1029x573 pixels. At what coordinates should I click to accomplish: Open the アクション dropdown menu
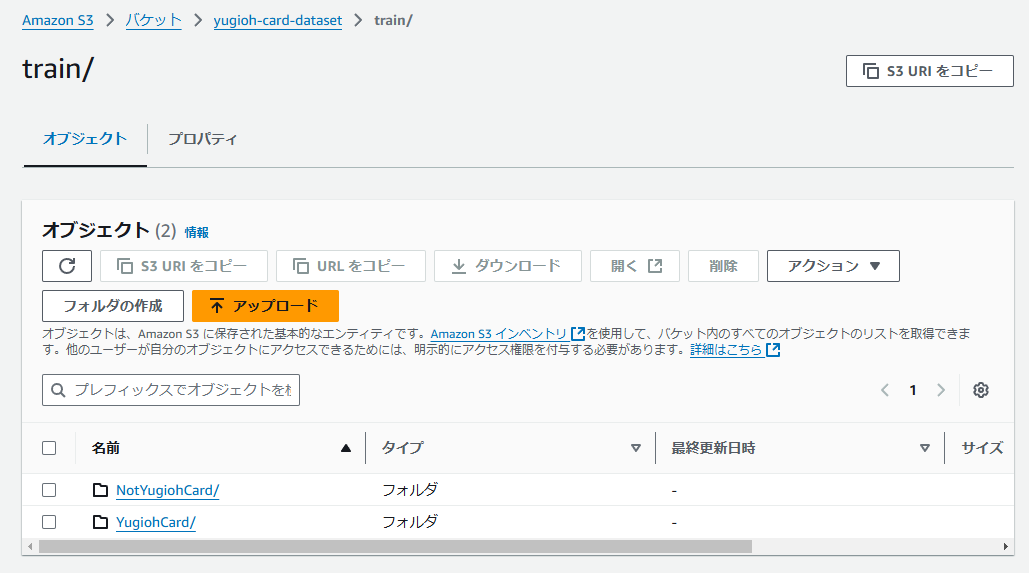click(833, 266)
